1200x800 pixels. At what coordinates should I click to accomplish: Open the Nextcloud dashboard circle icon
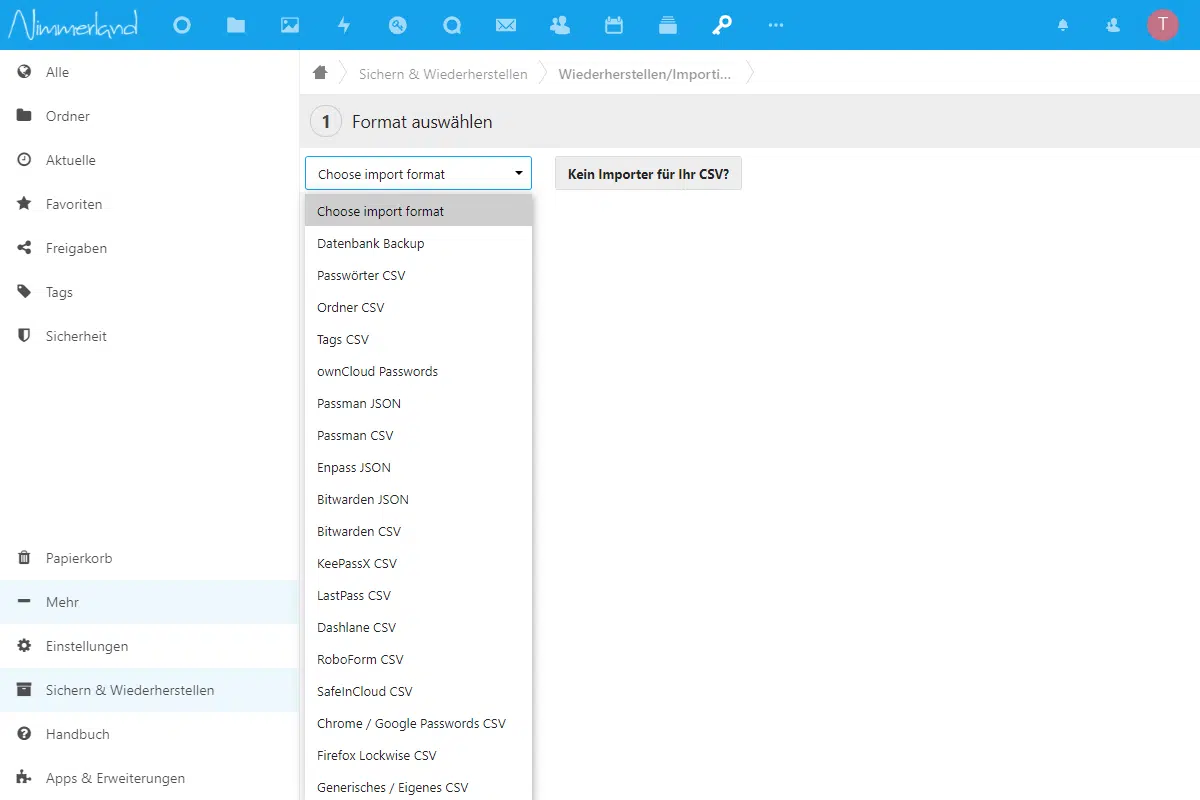click(x=182, y=26)
